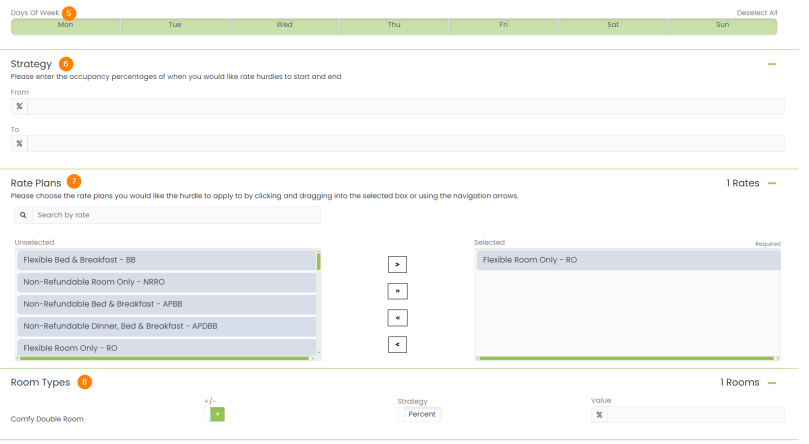This screenshot has height=444, width=809.
Task: Select Non-Refundable Room Only - NRRO rate
Action: point(166,282)
